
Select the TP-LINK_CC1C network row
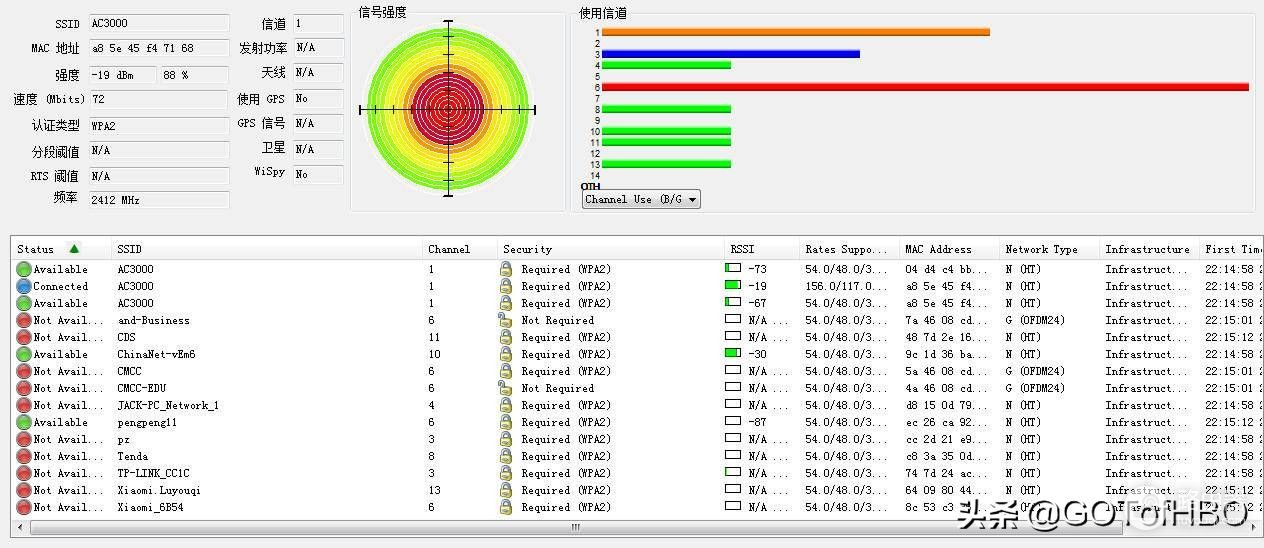click(x=153, y=473)
